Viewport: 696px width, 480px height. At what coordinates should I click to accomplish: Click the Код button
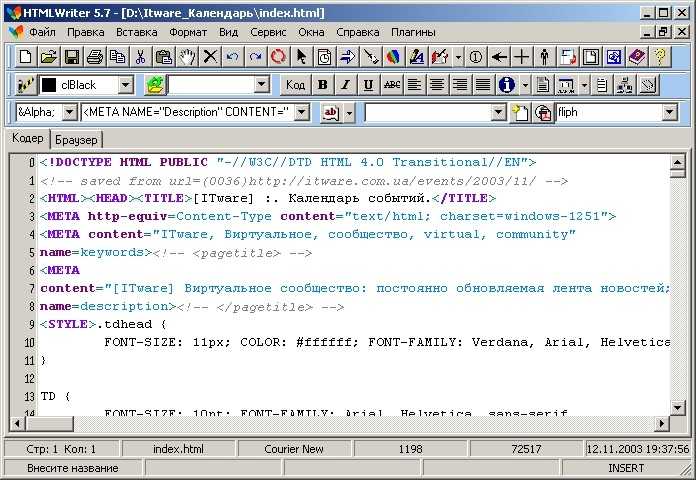295,84
